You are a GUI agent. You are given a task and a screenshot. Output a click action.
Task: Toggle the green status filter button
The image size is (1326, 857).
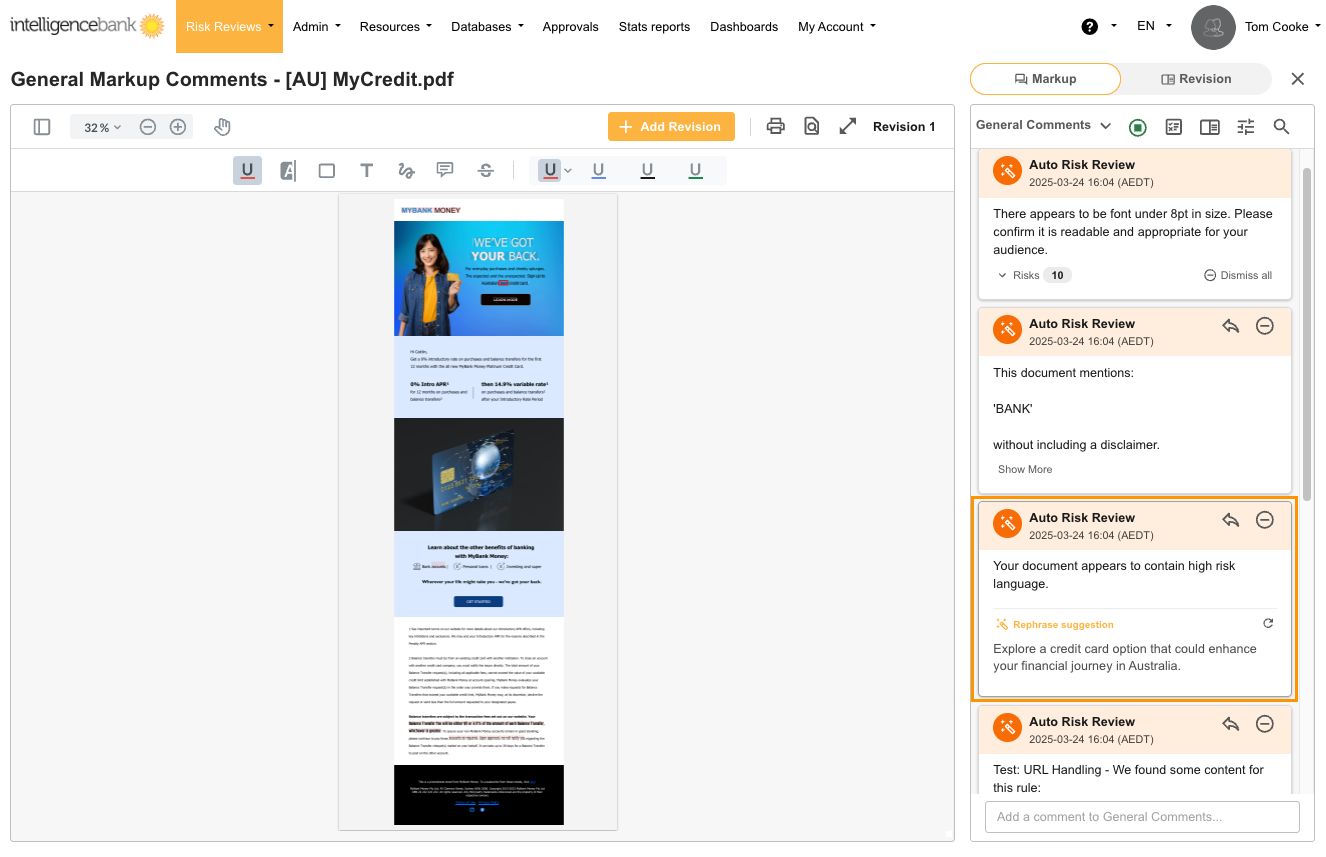coord(1137,127)
